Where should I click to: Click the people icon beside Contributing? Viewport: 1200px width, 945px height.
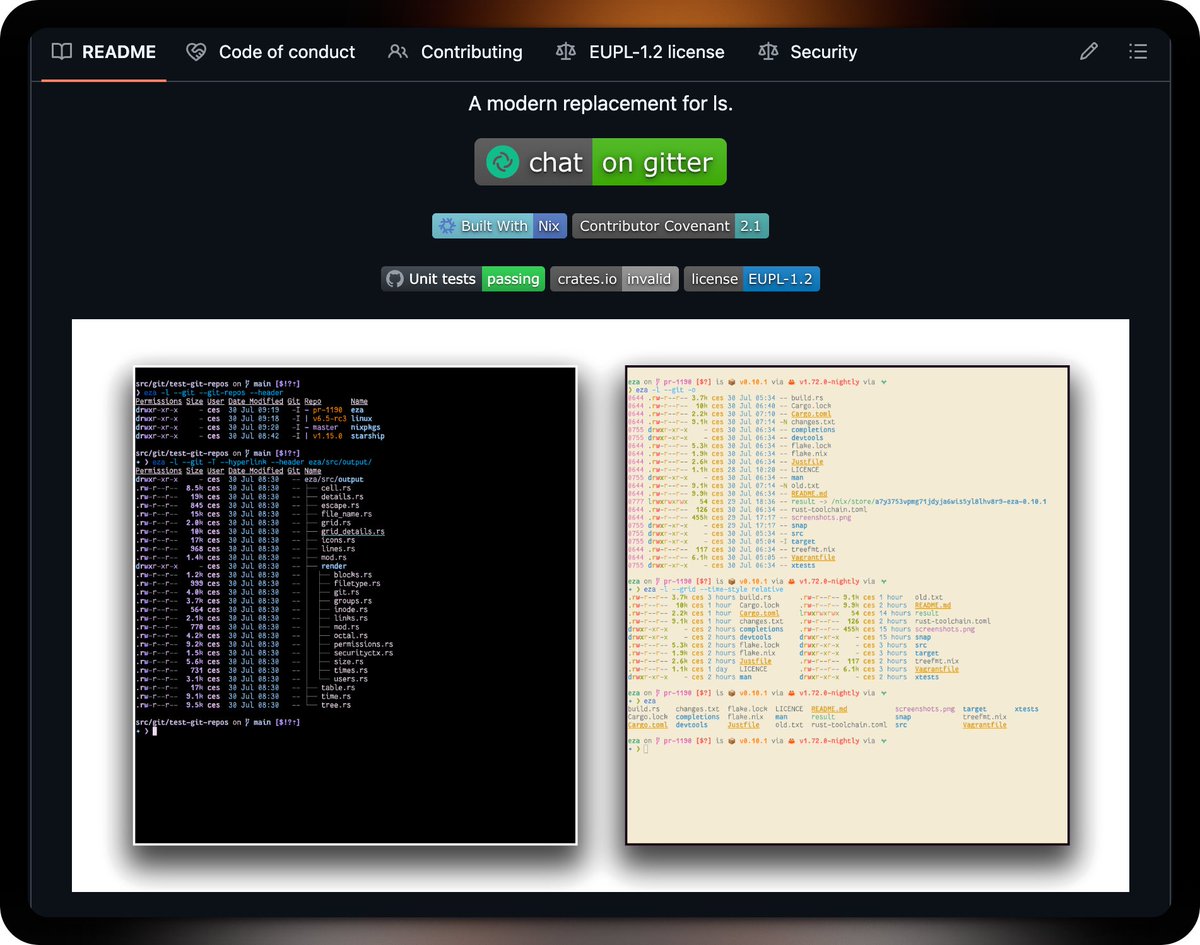pos(398,52)
